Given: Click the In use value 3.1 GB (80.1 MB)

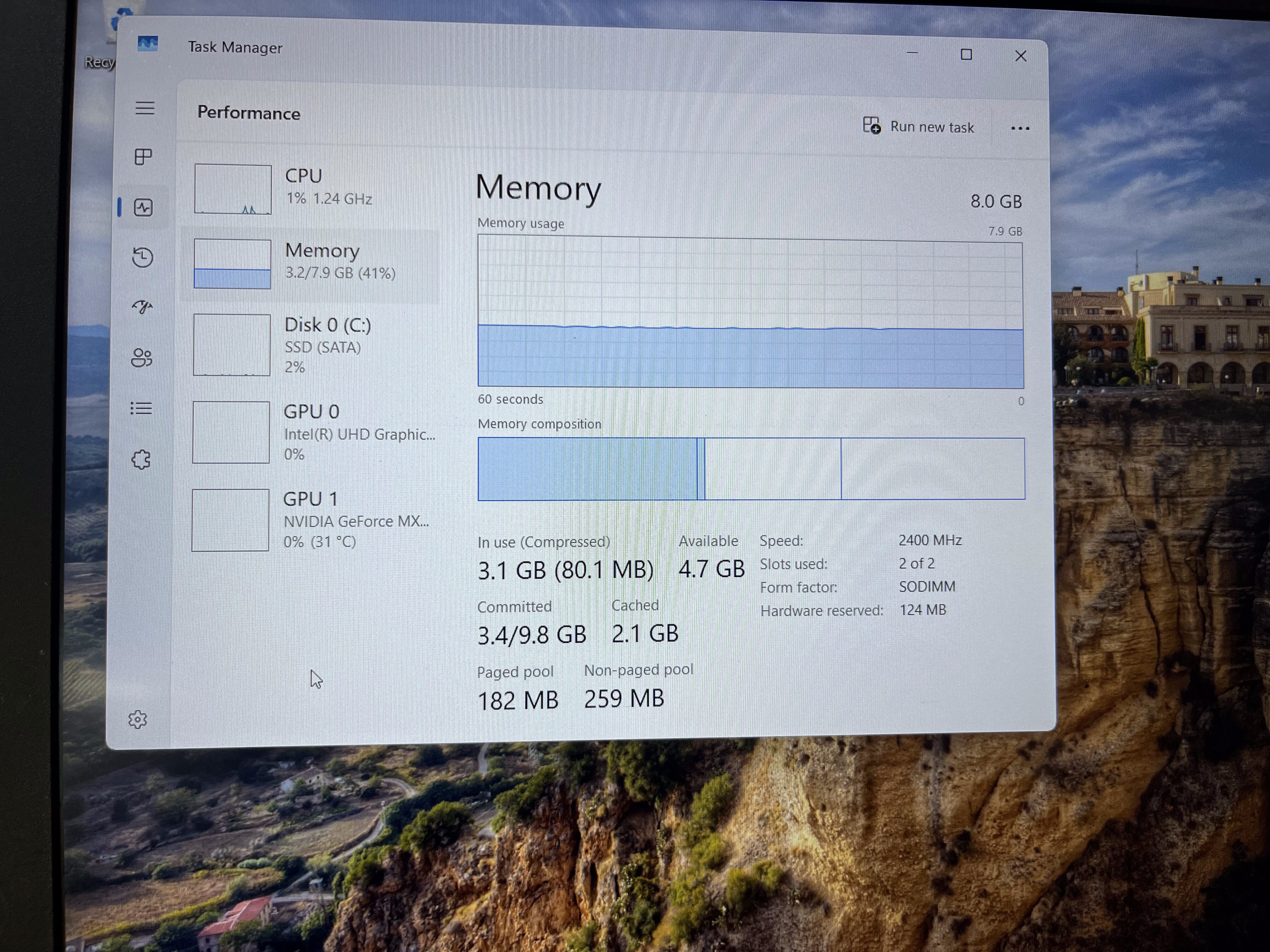Looking at the screenshot, I should 565,570.
